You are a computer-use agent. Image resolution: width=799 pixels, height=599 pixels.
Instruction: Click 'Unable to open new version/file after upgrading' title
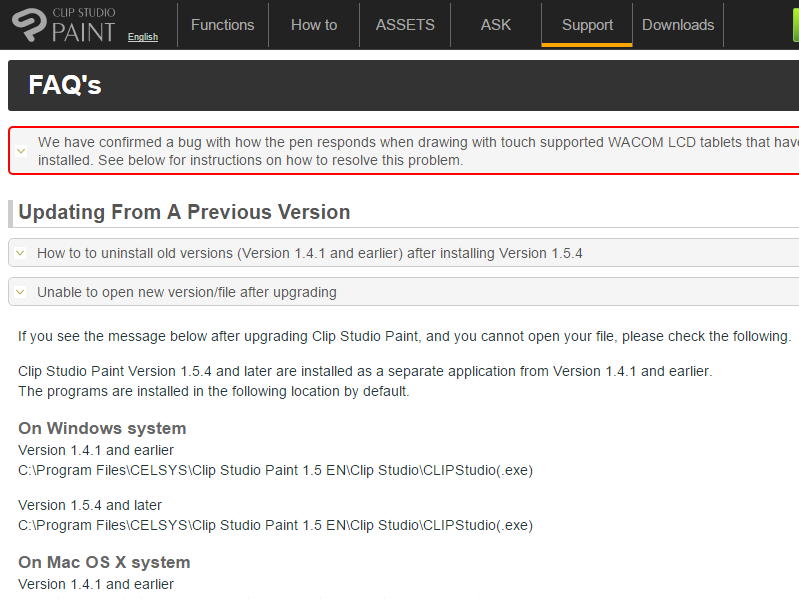tap(187, 292)
